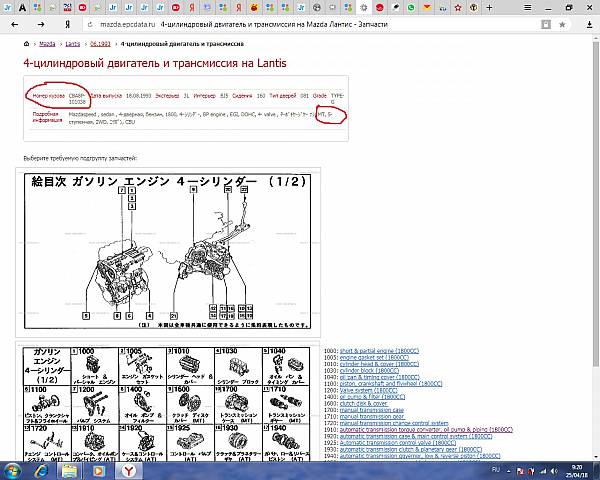Open automatic transmission control valve link
Viewport: 600px width, 480px height.
tap(398, 442)
